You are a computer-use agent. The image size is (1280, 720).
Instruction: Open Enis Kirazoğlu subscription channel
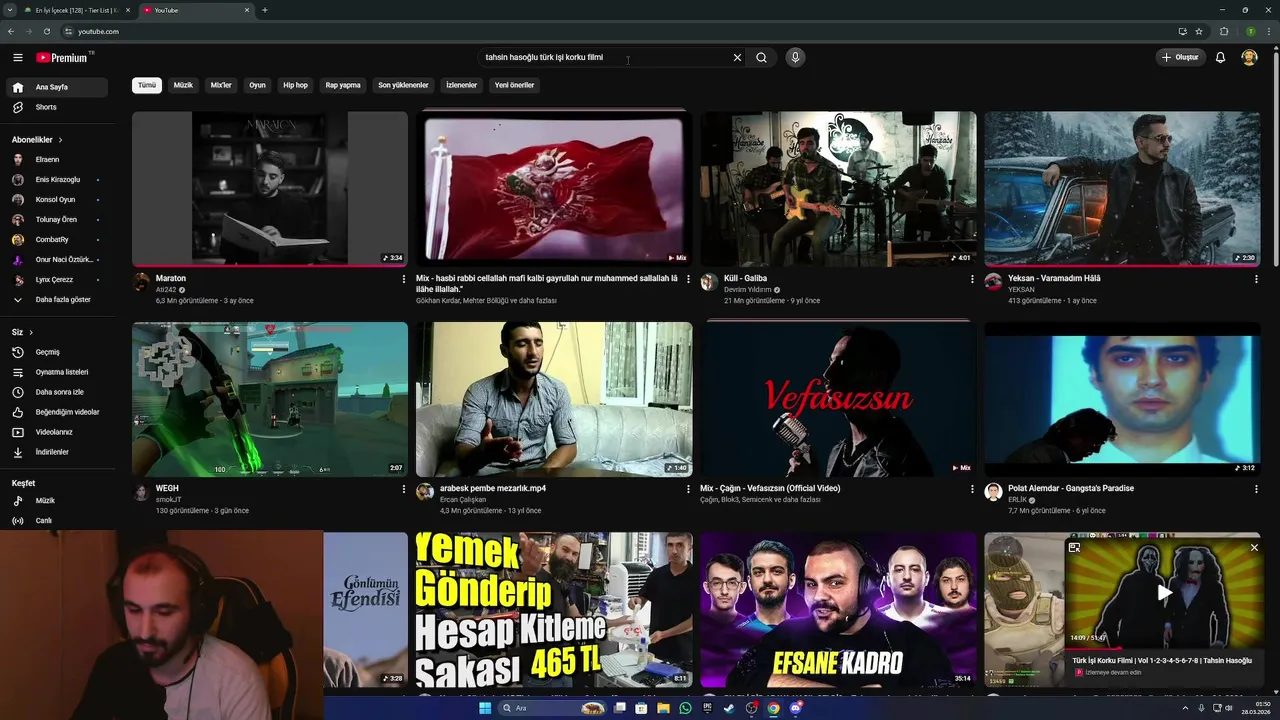pyautogui.click(x=55, y=179)
